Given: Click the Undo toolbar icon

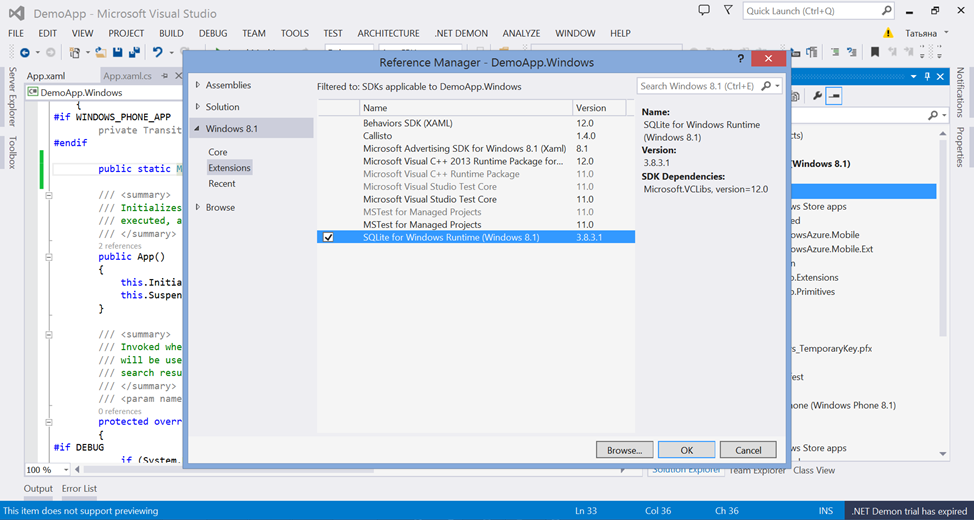Looking at the screenshot, I should (x=158, y=53).
